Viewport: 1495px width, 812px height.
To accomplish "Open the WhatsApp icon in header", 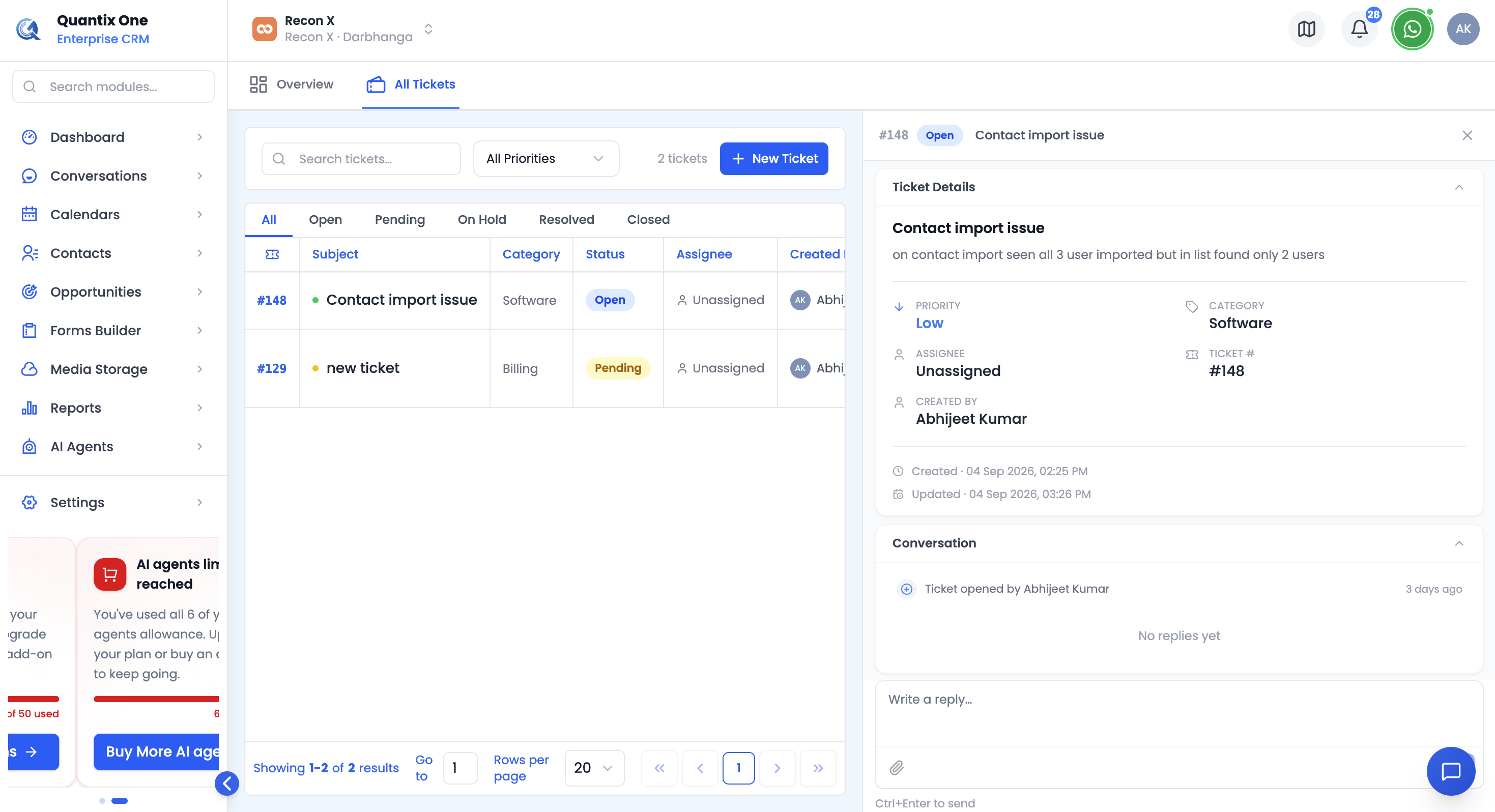I will (x=1412, y=29).
